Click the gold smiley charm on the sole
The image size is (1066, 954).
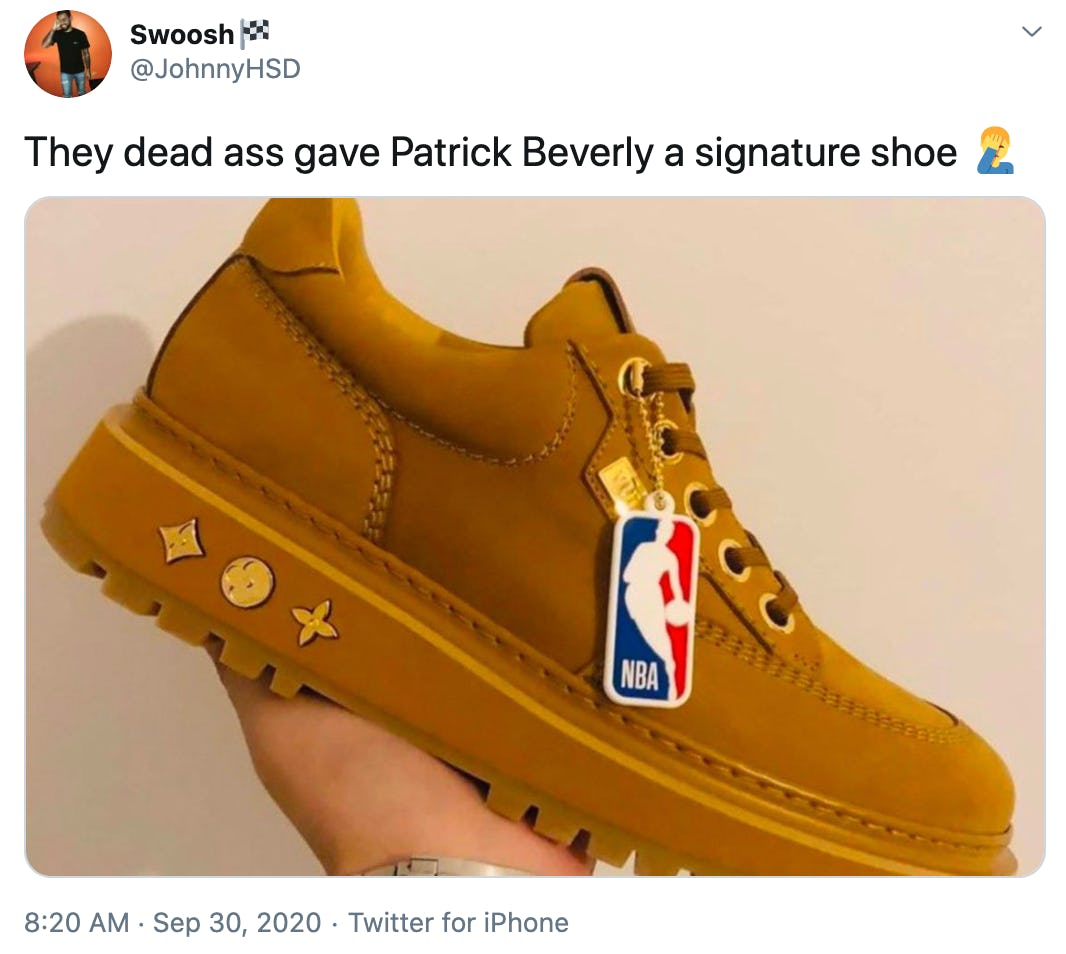point(247,581)
